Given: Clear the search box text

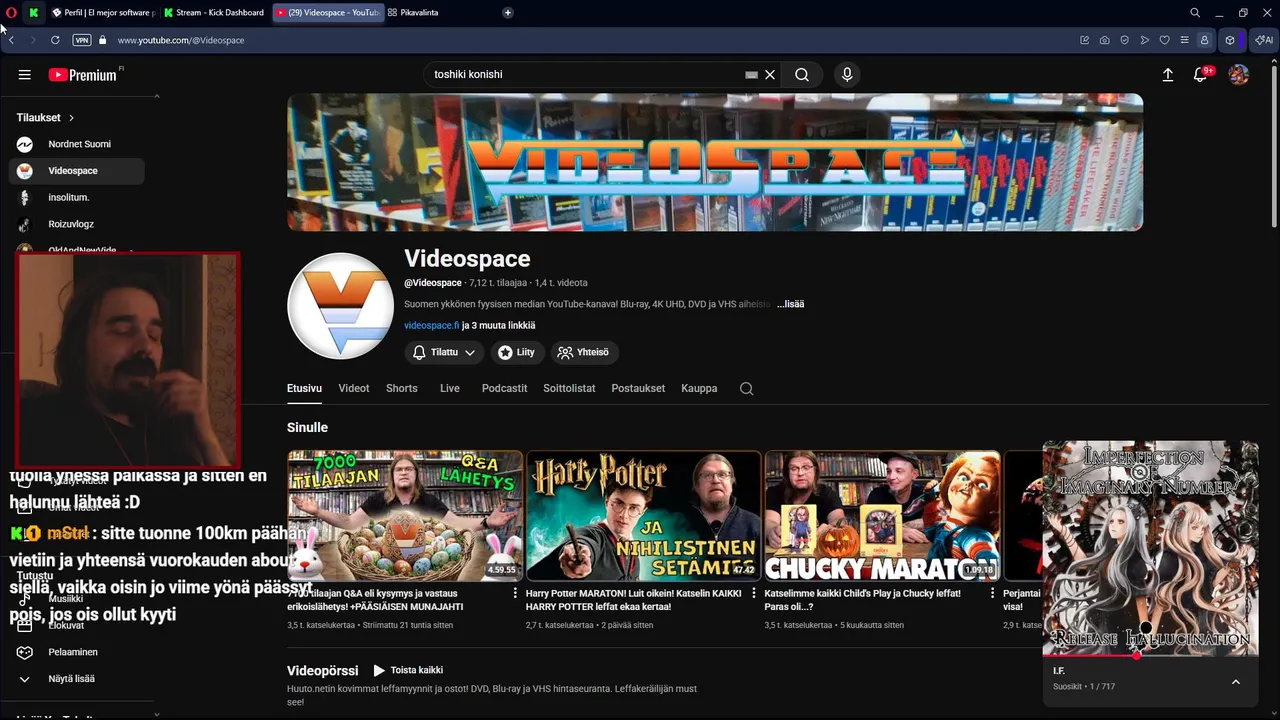Looking at the screenshot, I should click(770, 75).
